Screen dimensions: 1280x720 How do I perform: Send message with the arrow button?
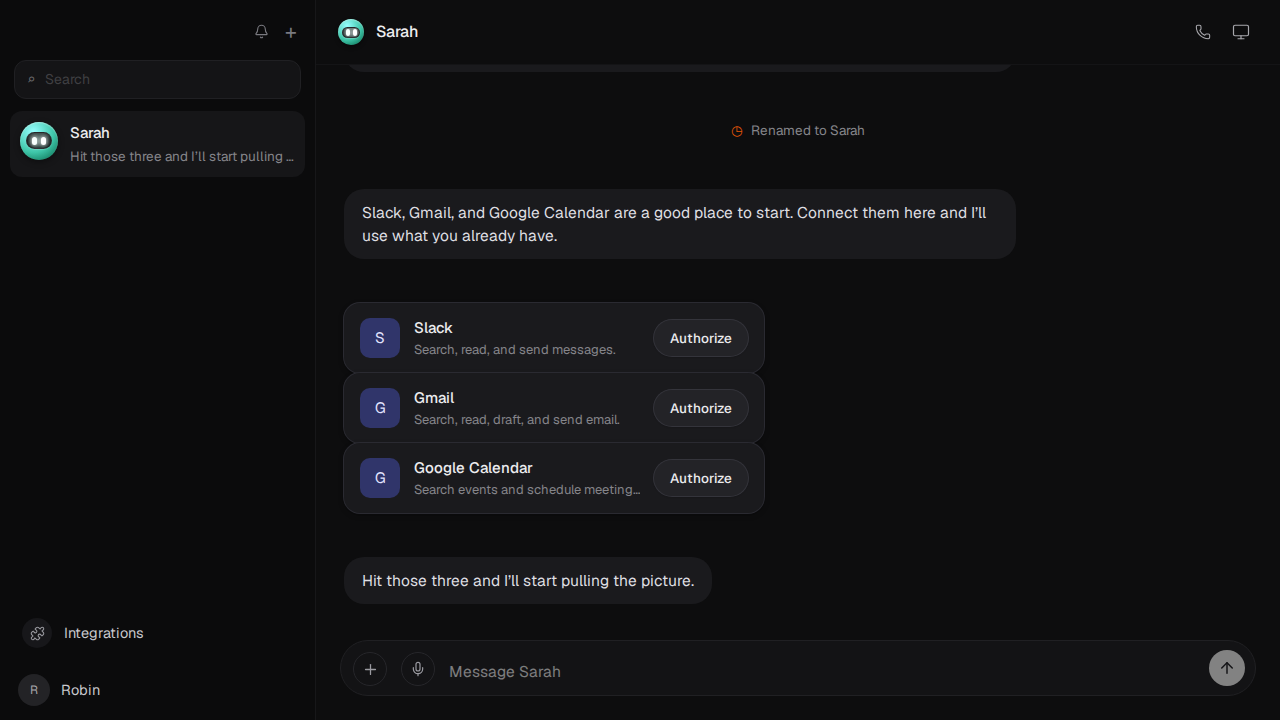point(1227,668)
